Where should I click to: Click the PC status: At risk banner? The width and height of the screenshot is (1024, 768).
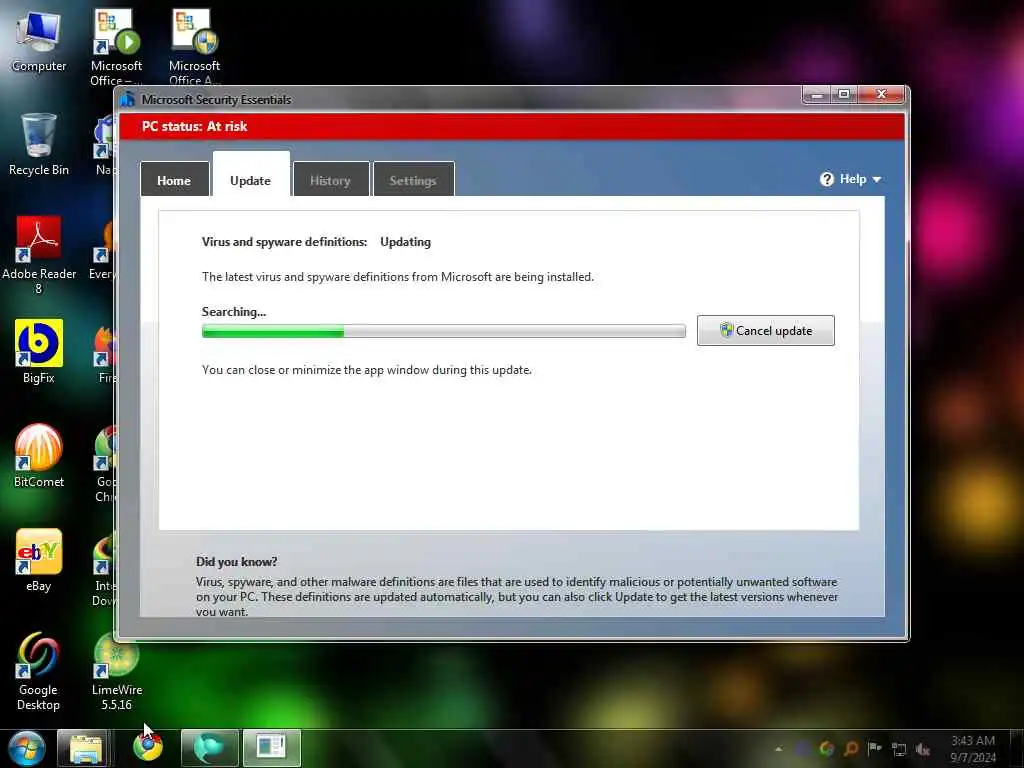(512, 126)
